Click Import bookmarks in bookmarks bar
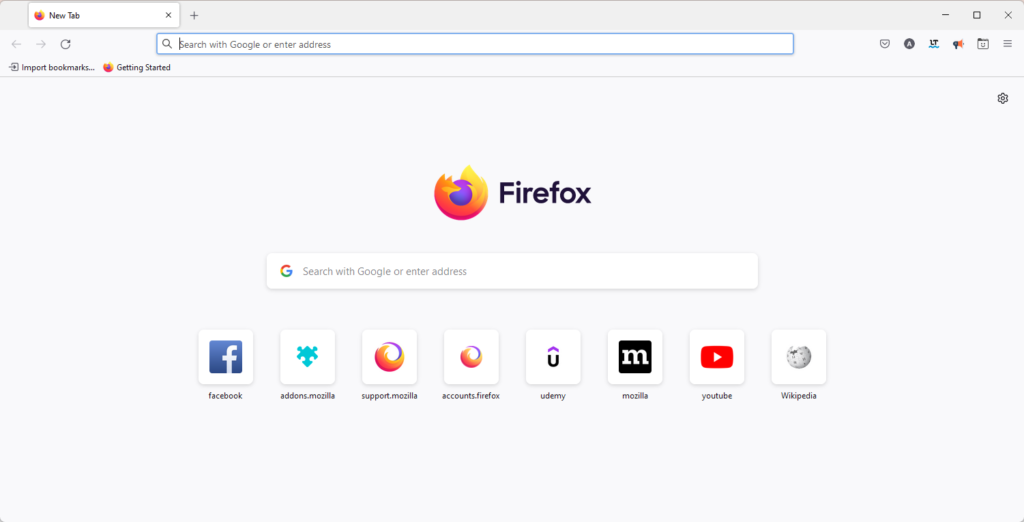This screenshot has width=1024, height=522. pos(52,67)
